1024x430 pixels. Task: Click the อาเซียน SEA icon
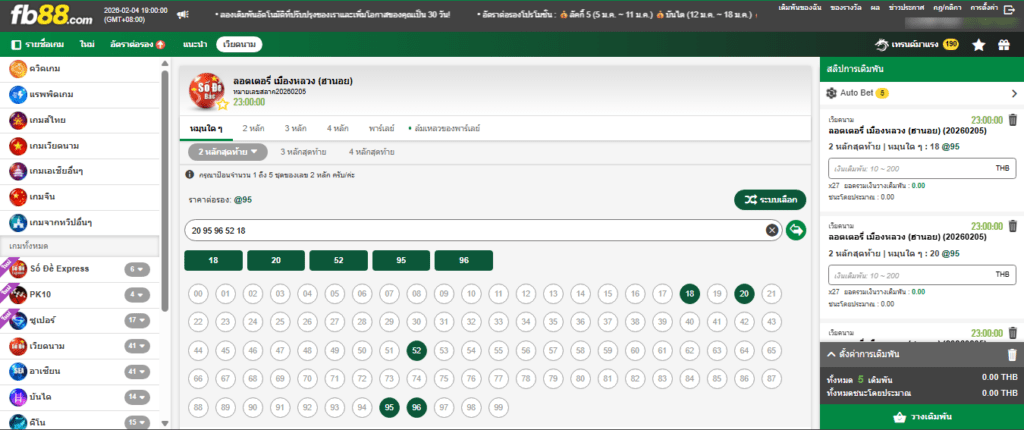pos(18,371)
